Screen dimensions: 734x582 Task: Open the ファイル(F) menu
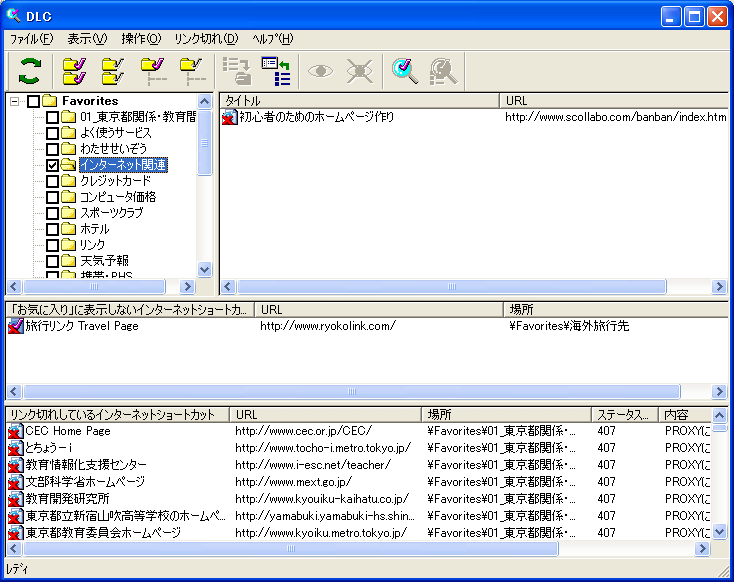[32, 39]
